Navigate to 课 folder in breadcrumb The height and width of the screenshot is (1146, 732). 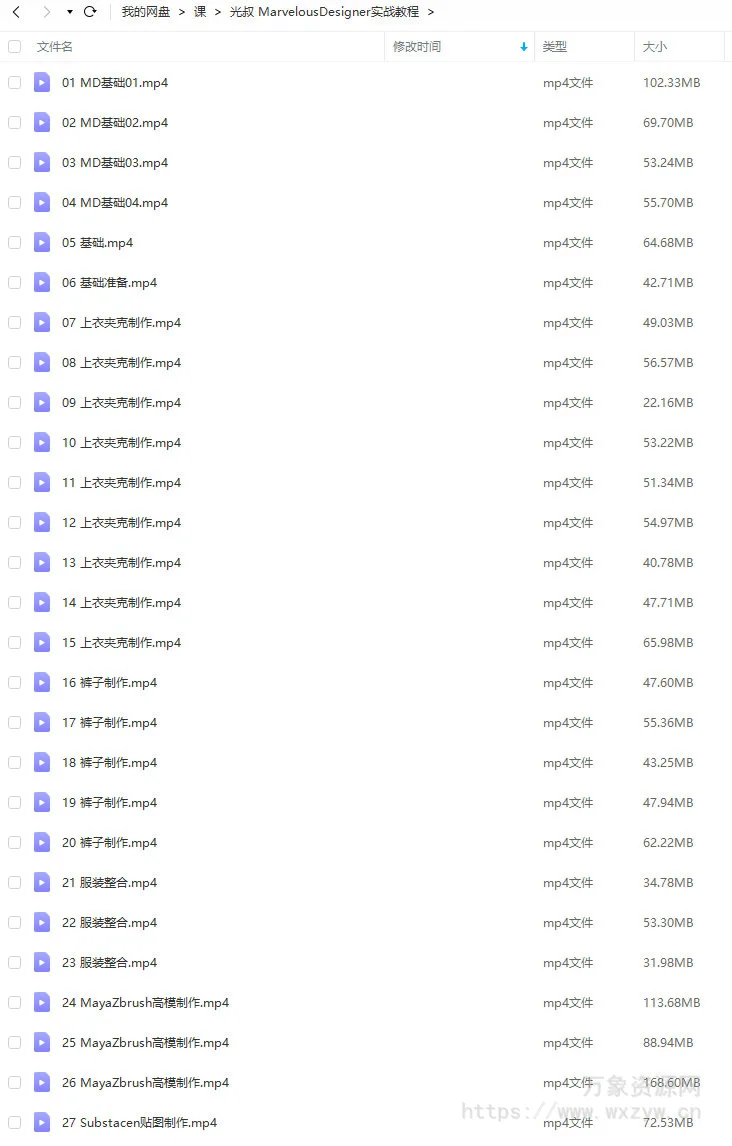(199, 12)
